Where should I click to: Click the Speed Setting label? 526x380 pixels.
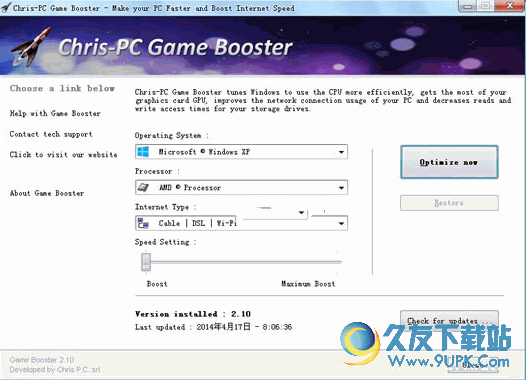click(165, 242)
